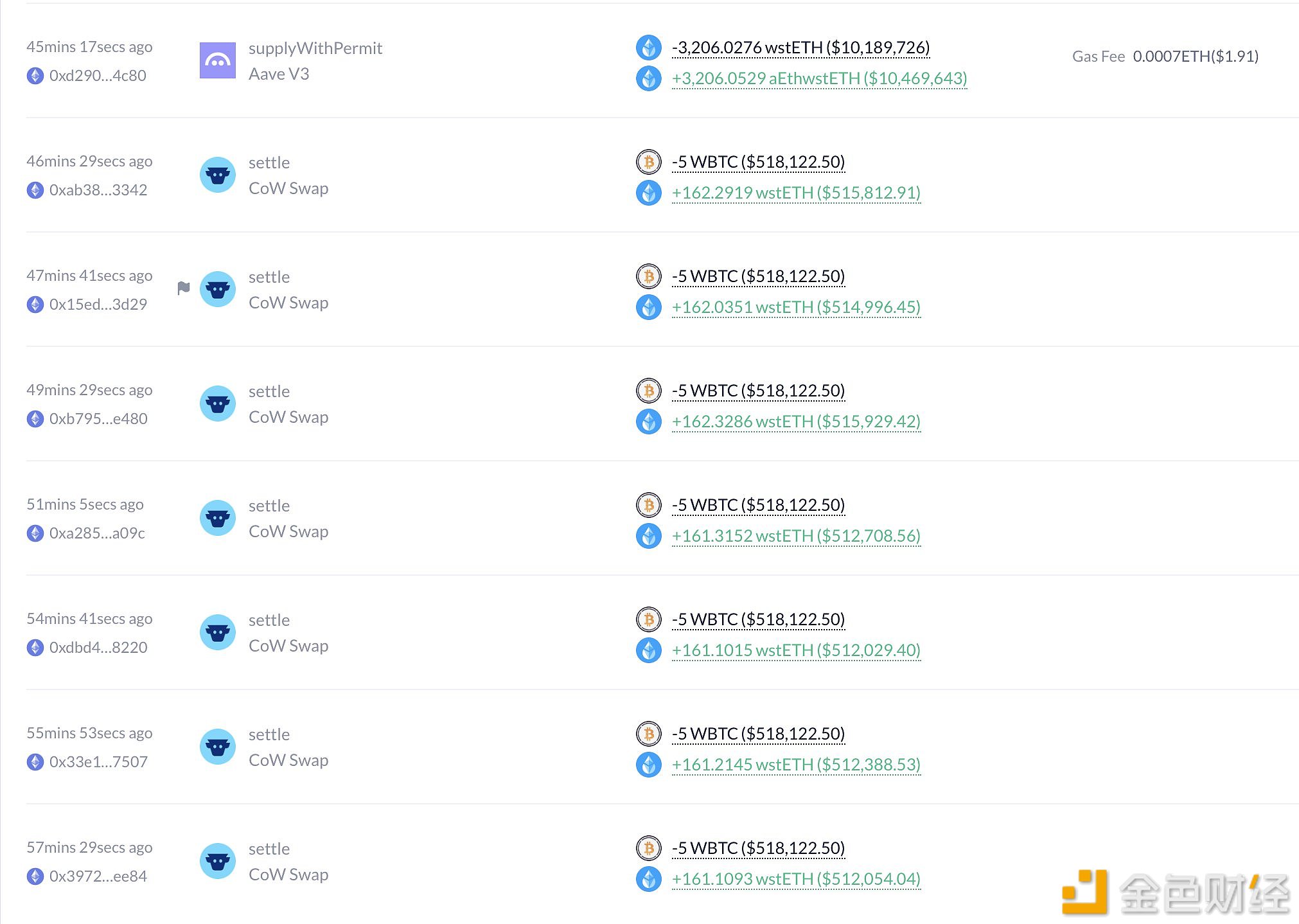Open transaction hash 0x3972...ee84
The width and height of the screenshot is (1299, 924).
(x=98, y=876)
